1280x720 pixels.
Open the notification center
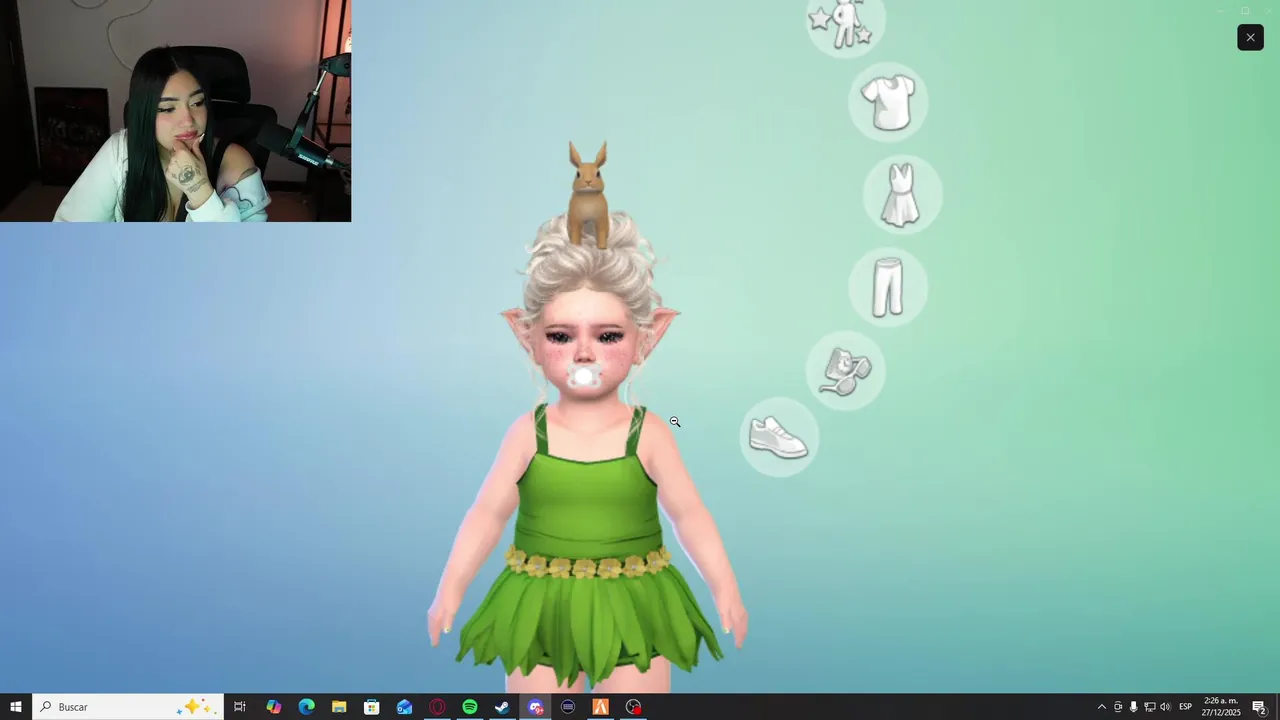click(x=1259, y=707)
